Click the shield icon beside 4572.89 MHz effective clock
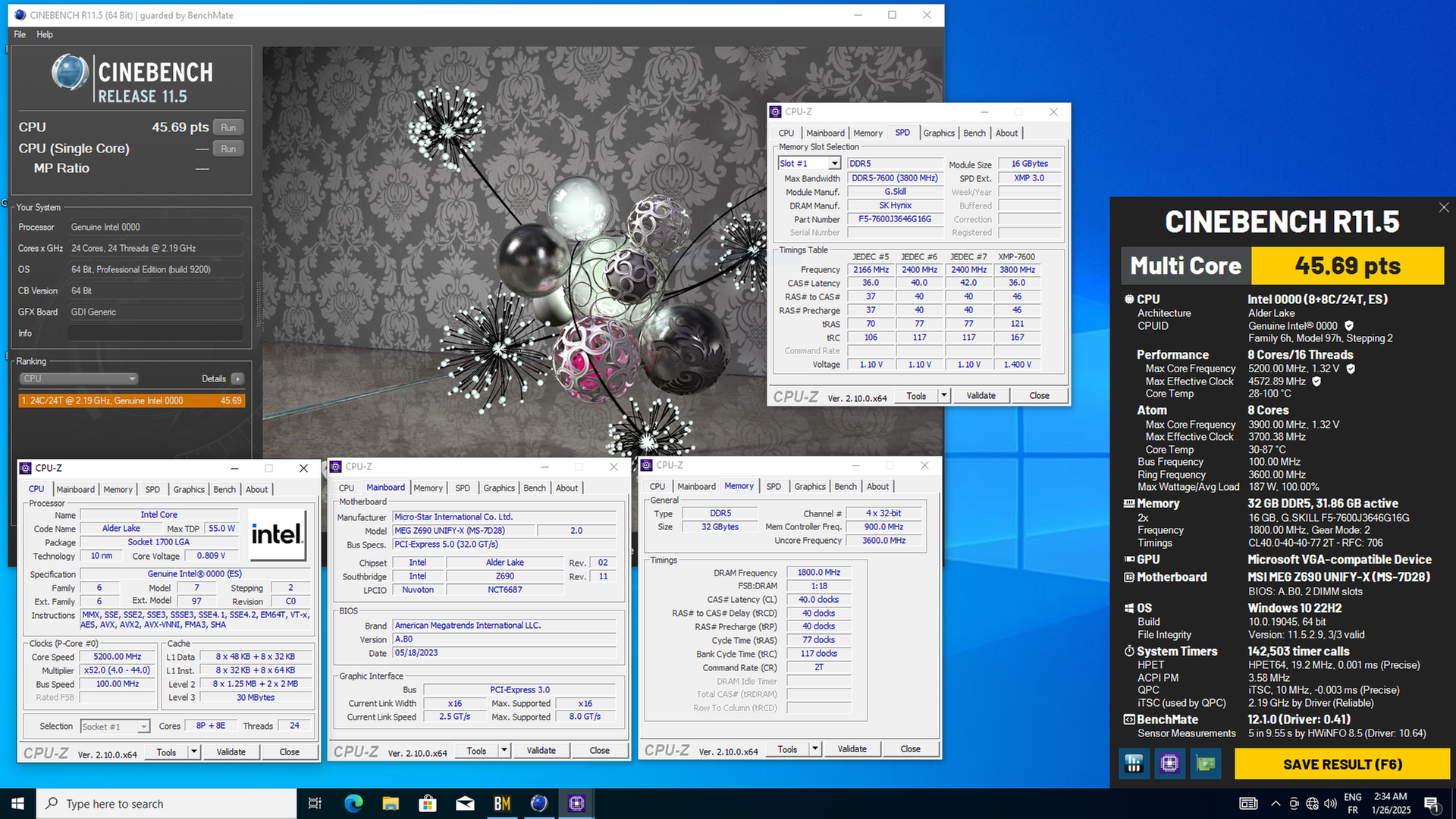 (x=1316, y=381)
